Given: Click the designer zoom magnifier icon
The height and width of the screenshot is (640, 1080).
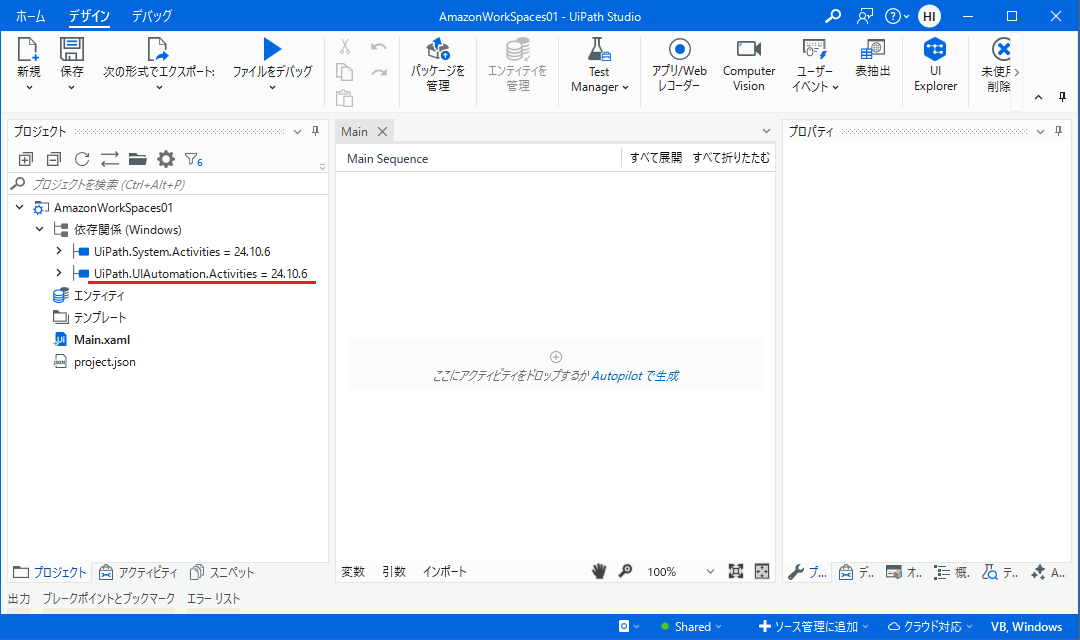Looking at the screenshot, I should 625,571.
